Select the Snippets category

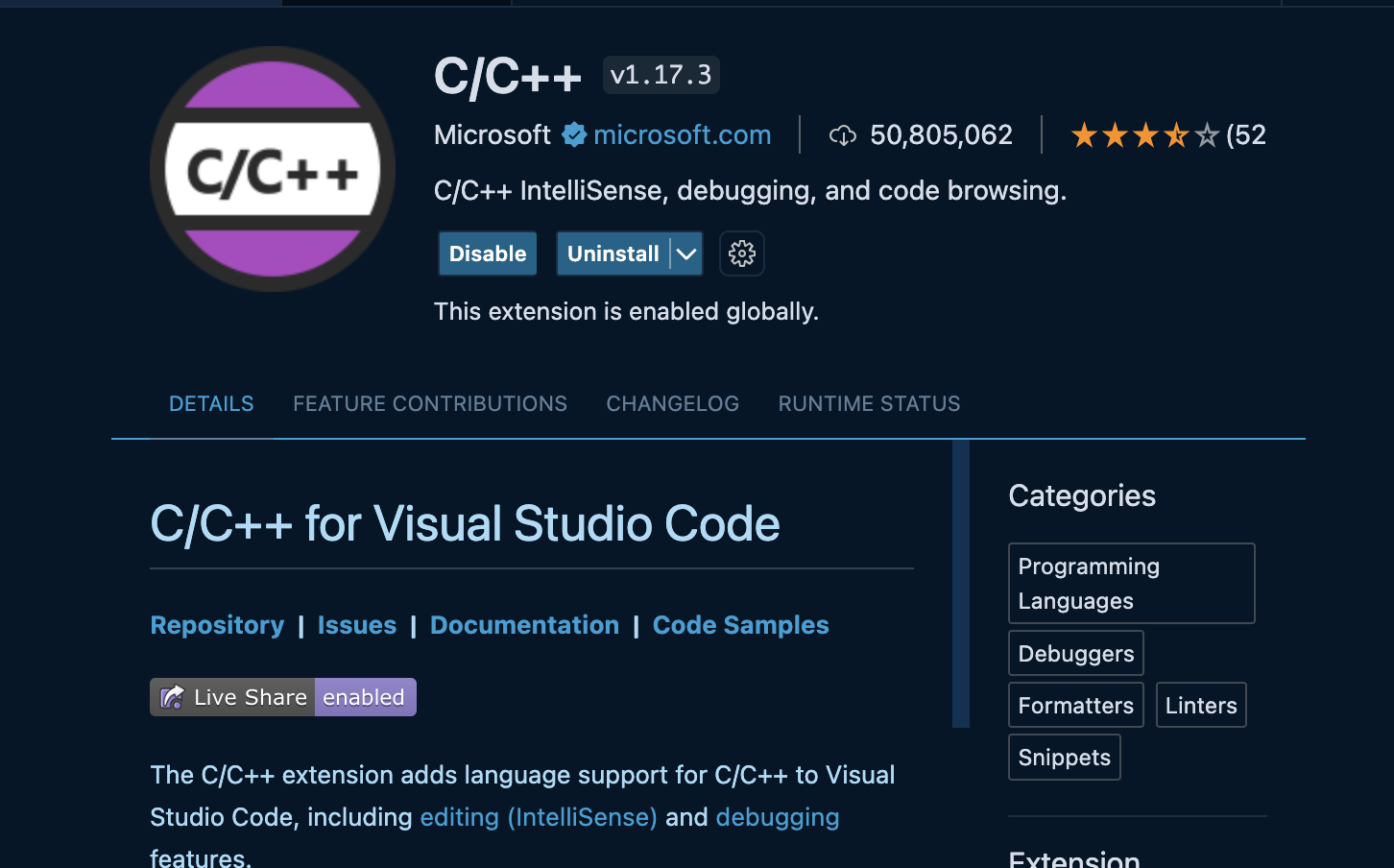pyautogui.click(x=1065, y=757)
